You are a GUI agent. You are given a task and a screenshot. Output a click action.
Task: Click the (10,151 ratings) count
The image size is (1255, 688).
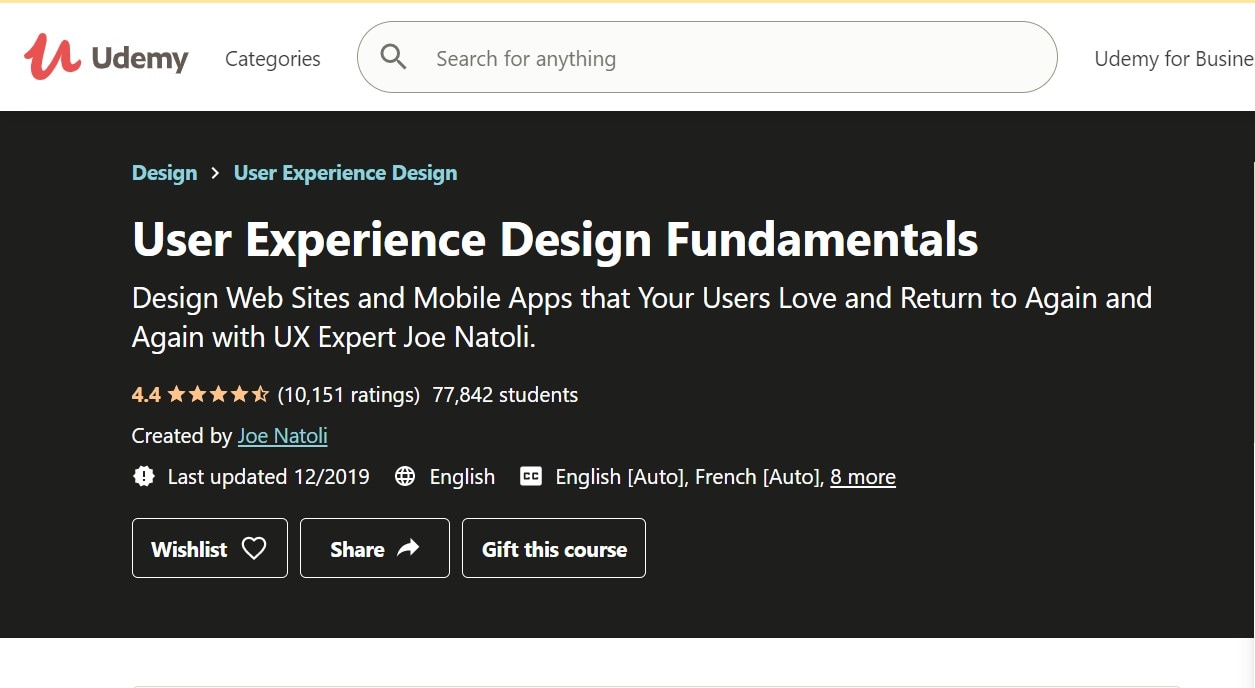pos(348,395)
